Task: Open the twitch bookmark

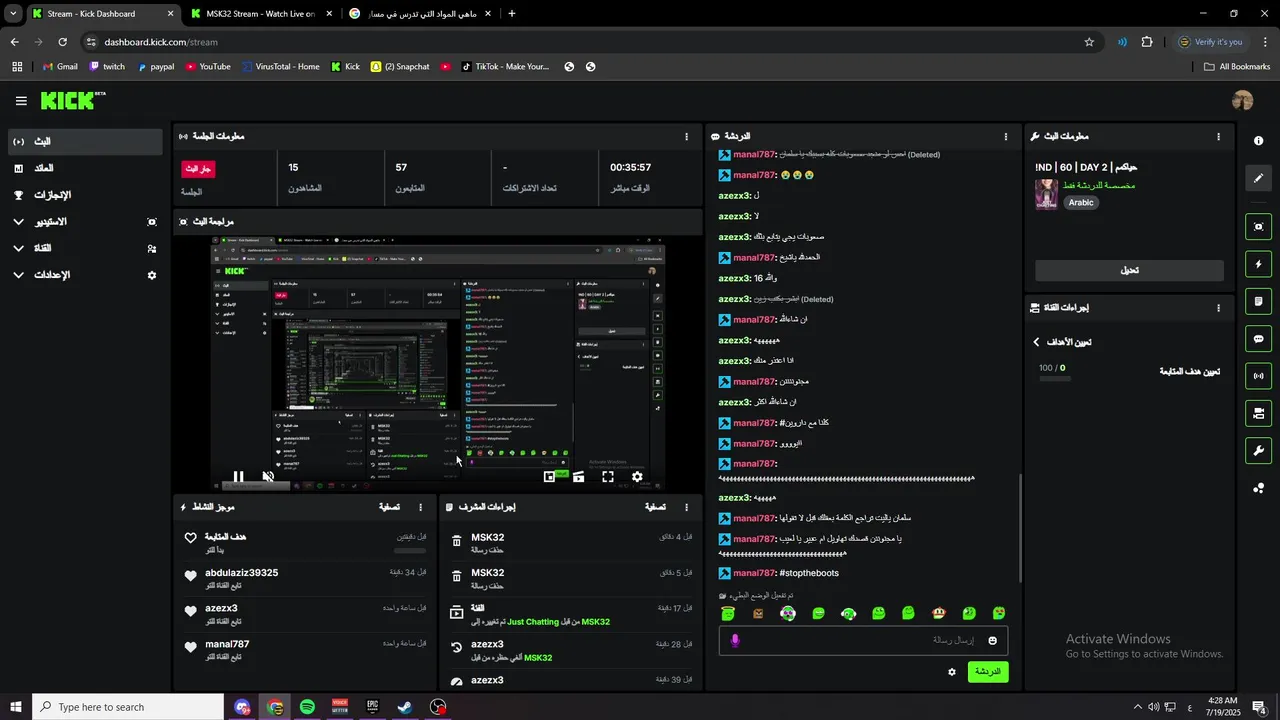Action: (107, 67)
